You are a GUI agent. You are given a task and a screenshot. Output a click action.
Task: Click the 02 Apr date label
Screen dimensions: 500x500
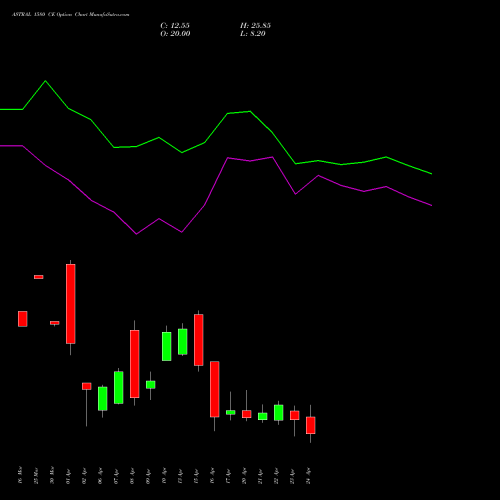pos(84,475)
